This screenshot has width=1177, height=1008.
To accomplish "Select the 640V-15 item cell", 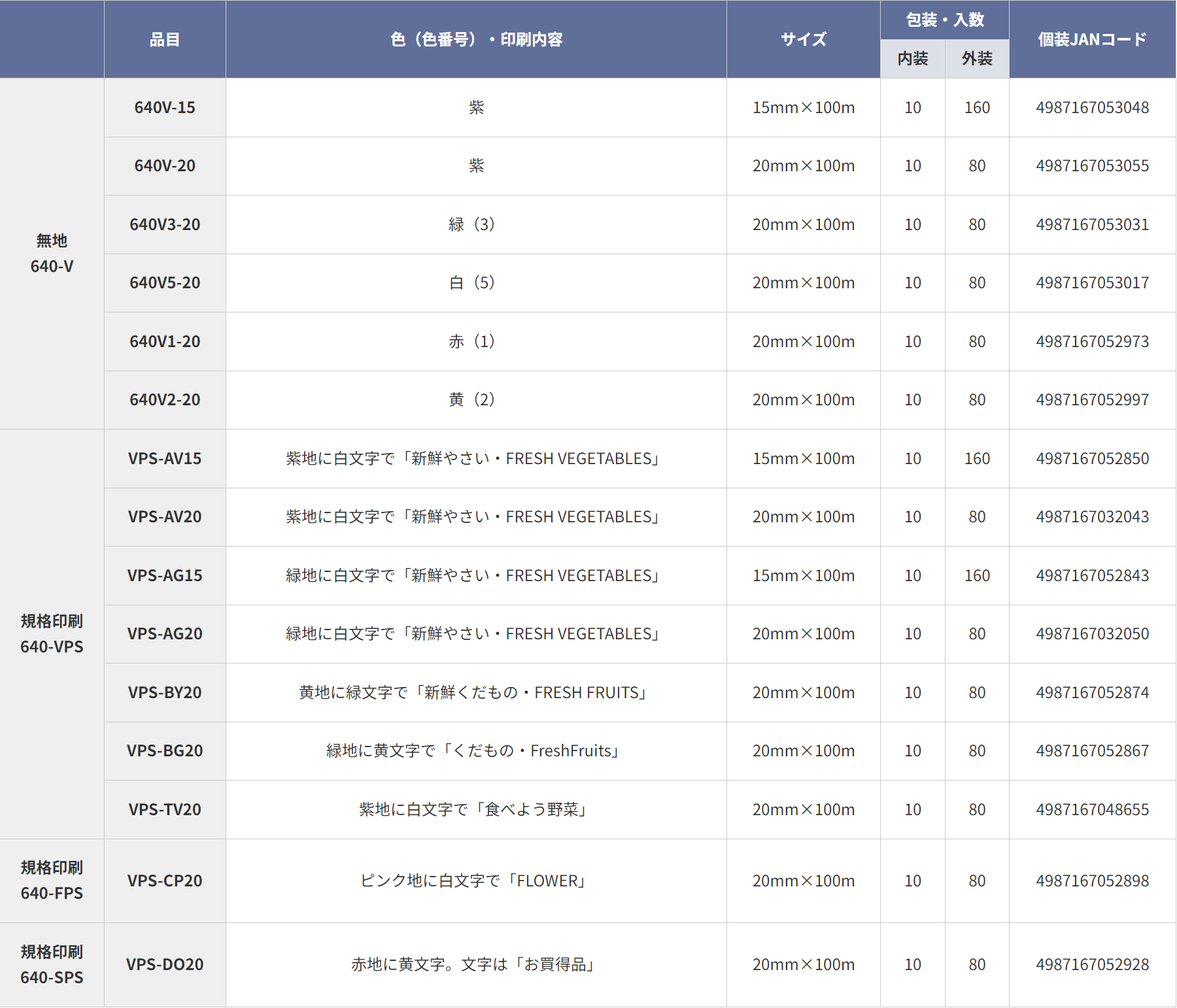I will (165, 108).
